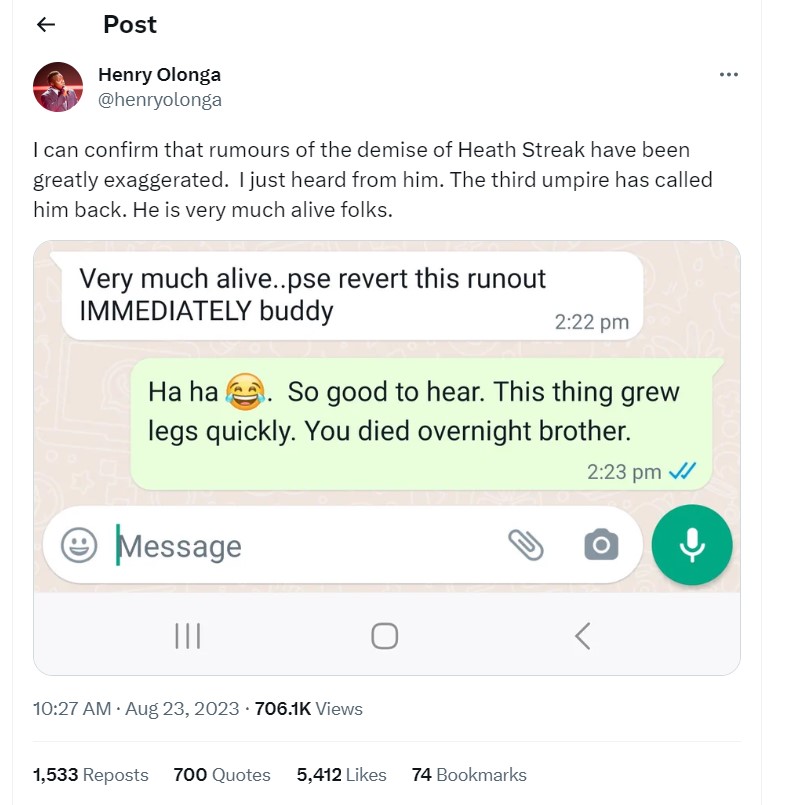Screen dimensions: 793x805
Task: Open the green 'Ha ha' chat bubble image
Action: click(421, 424)
